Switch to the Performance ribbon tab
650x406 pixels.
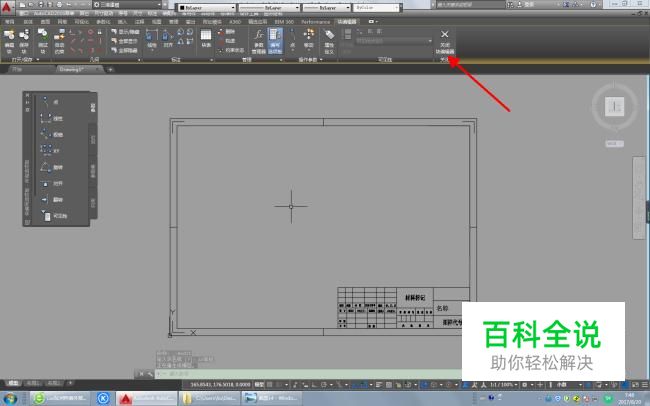(315, 22)
